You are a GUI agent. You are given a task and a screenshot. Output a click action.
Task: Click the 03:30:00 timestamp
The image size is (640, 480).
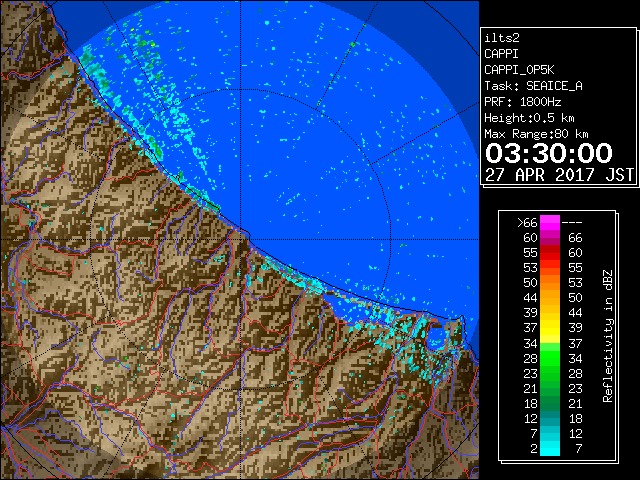(x=549, y=153)
